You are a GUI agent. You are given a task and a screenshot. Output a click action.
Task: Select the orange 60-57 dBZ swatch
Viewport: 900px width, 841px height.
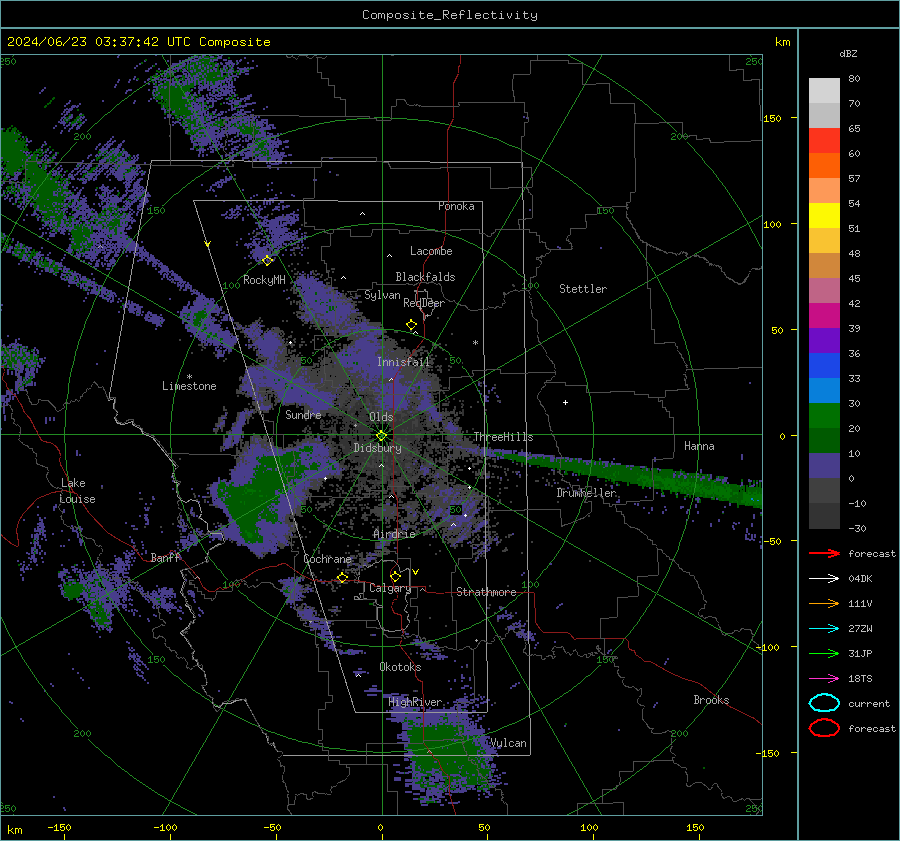click(x=824, y=165)
